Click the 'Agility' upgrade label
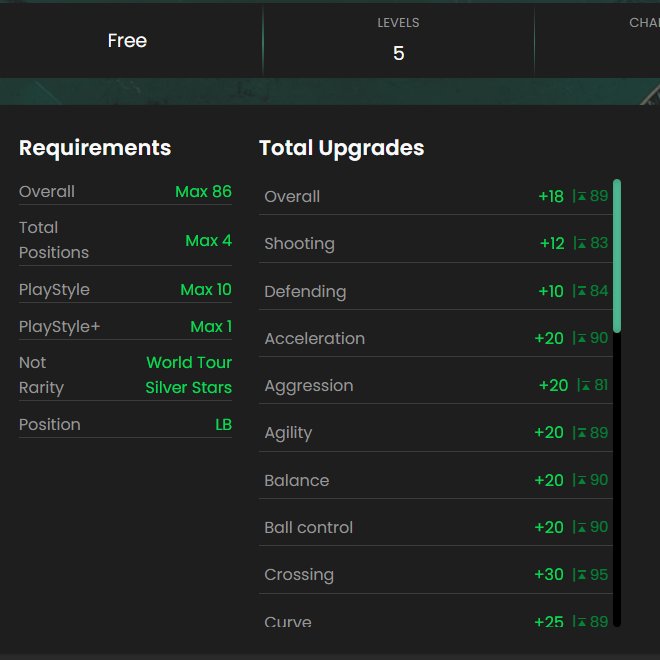Screen dimensions: 660x660 pos(288,434)
